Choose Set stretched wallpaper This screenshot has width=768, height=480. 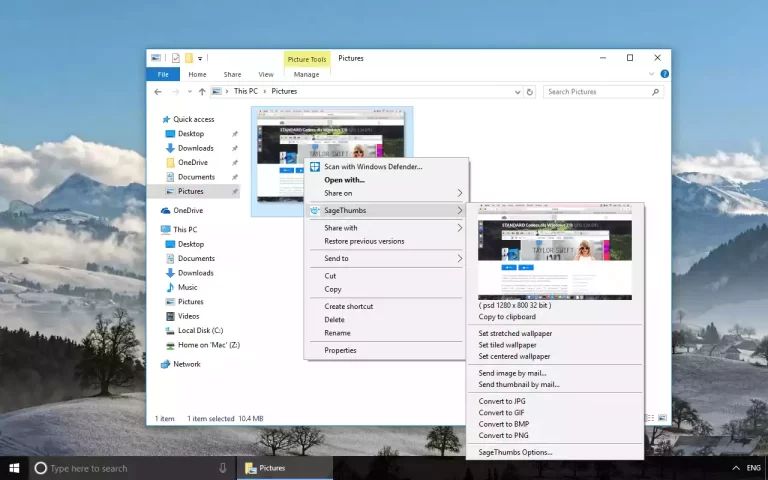[x=515, y=333]
